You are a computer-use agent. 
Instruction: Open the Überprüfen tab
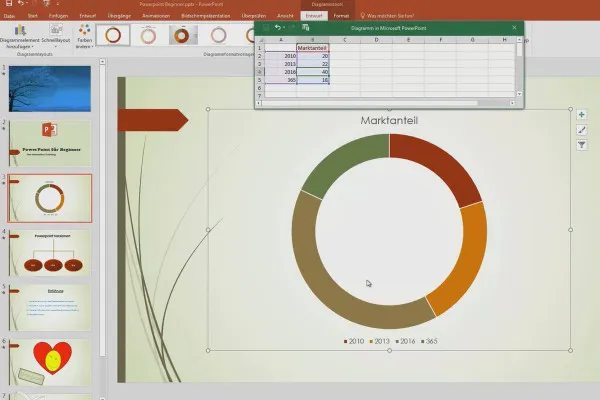[254, 16]
